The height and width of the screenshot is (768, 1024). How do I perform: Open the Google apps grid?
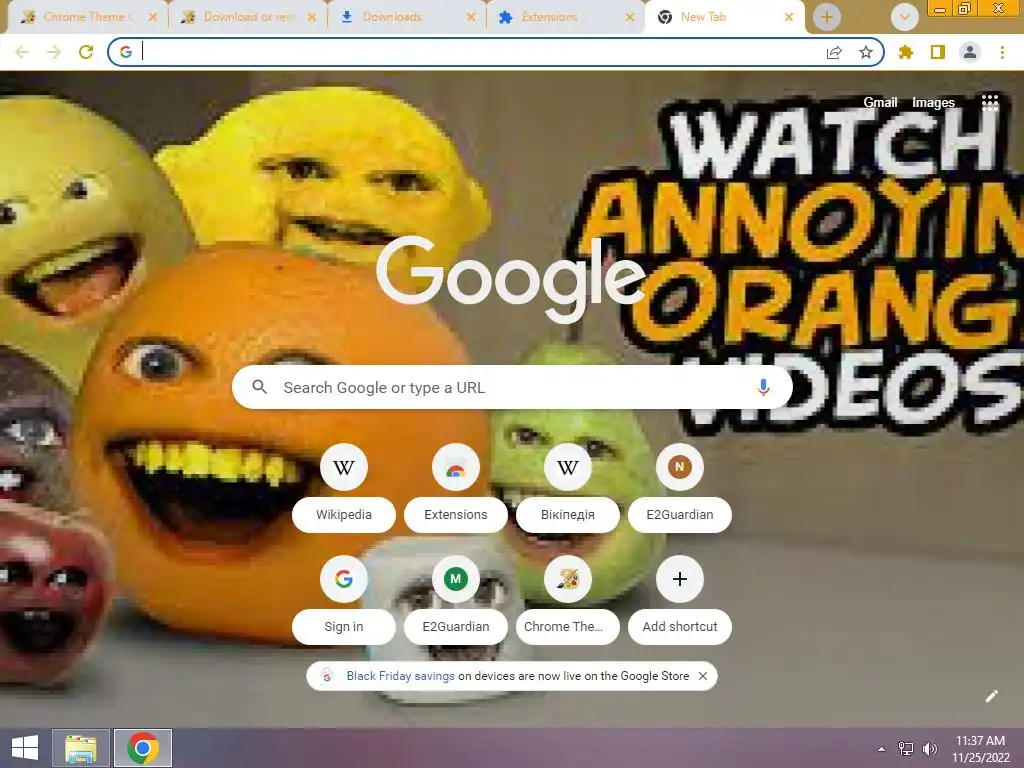990,103
